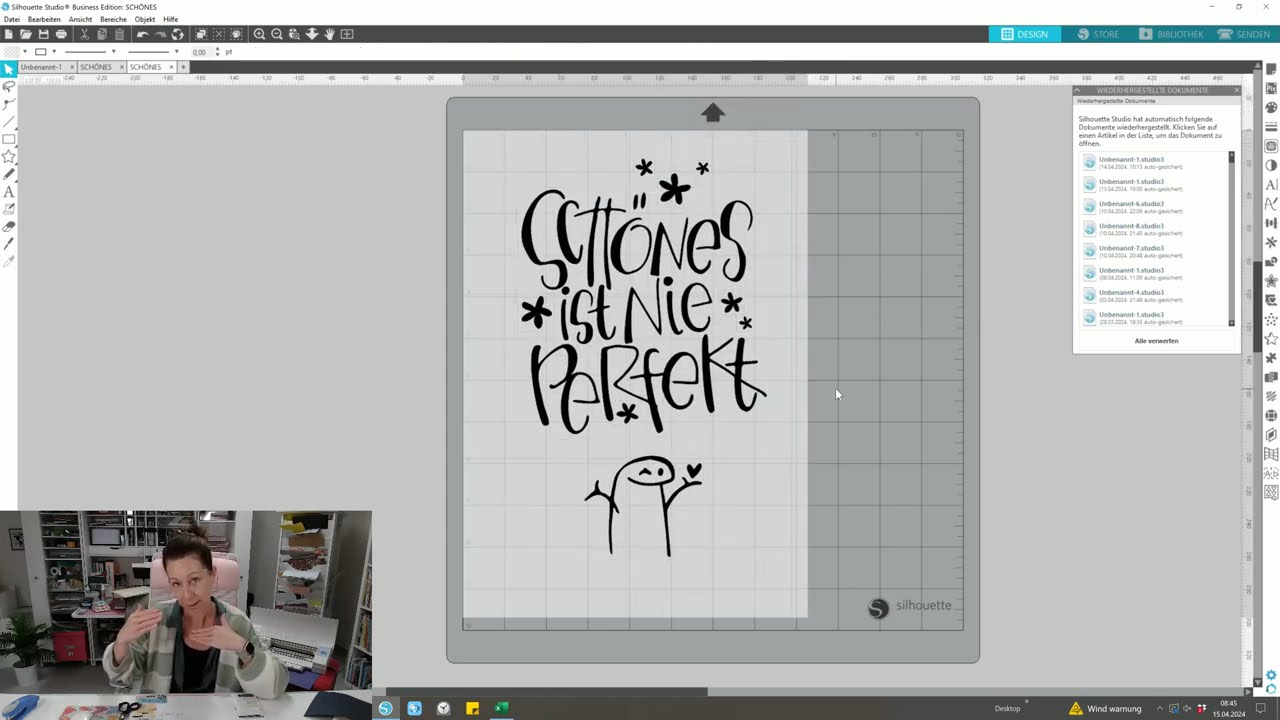Click the Paste clipboard icon
This screenshot has width=1280, height=720.
(x=119, y=34)
